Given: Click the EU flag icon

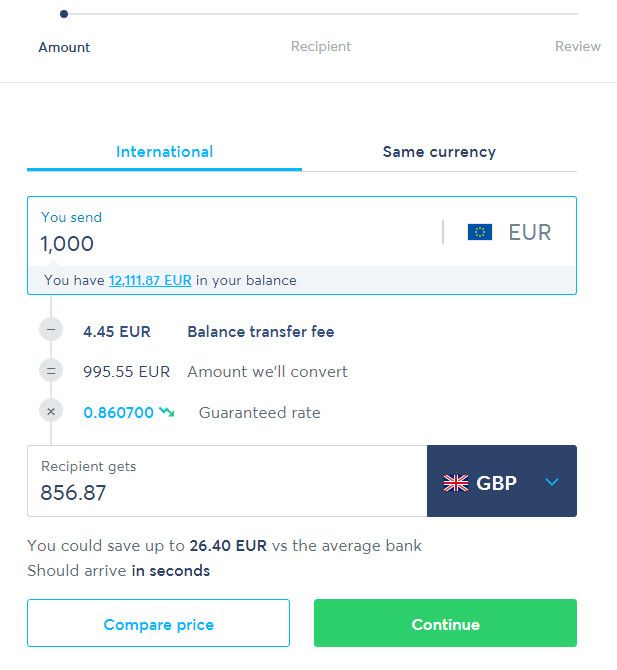Looking at the screenshot, I should click(x=480, y=232).
